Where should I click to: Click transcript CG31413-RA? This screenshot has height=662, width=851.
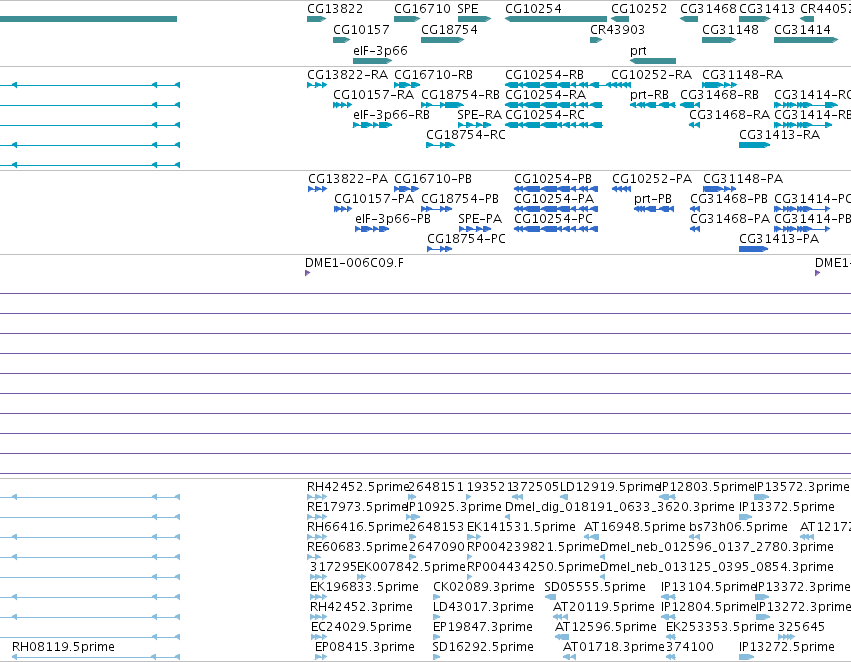pyautogui.click(x=754, y=145)
